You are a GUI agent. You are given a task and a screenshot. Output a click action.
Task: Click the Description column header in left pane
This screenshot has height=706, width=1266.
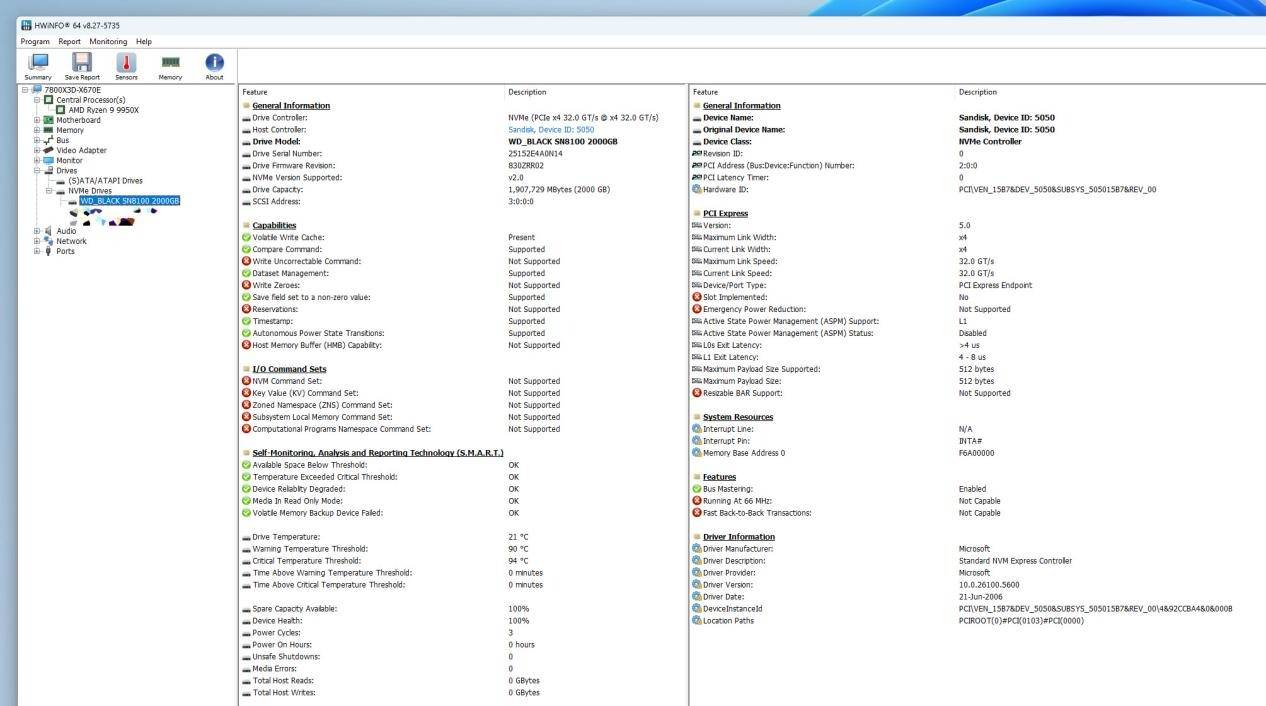point(527,92)
